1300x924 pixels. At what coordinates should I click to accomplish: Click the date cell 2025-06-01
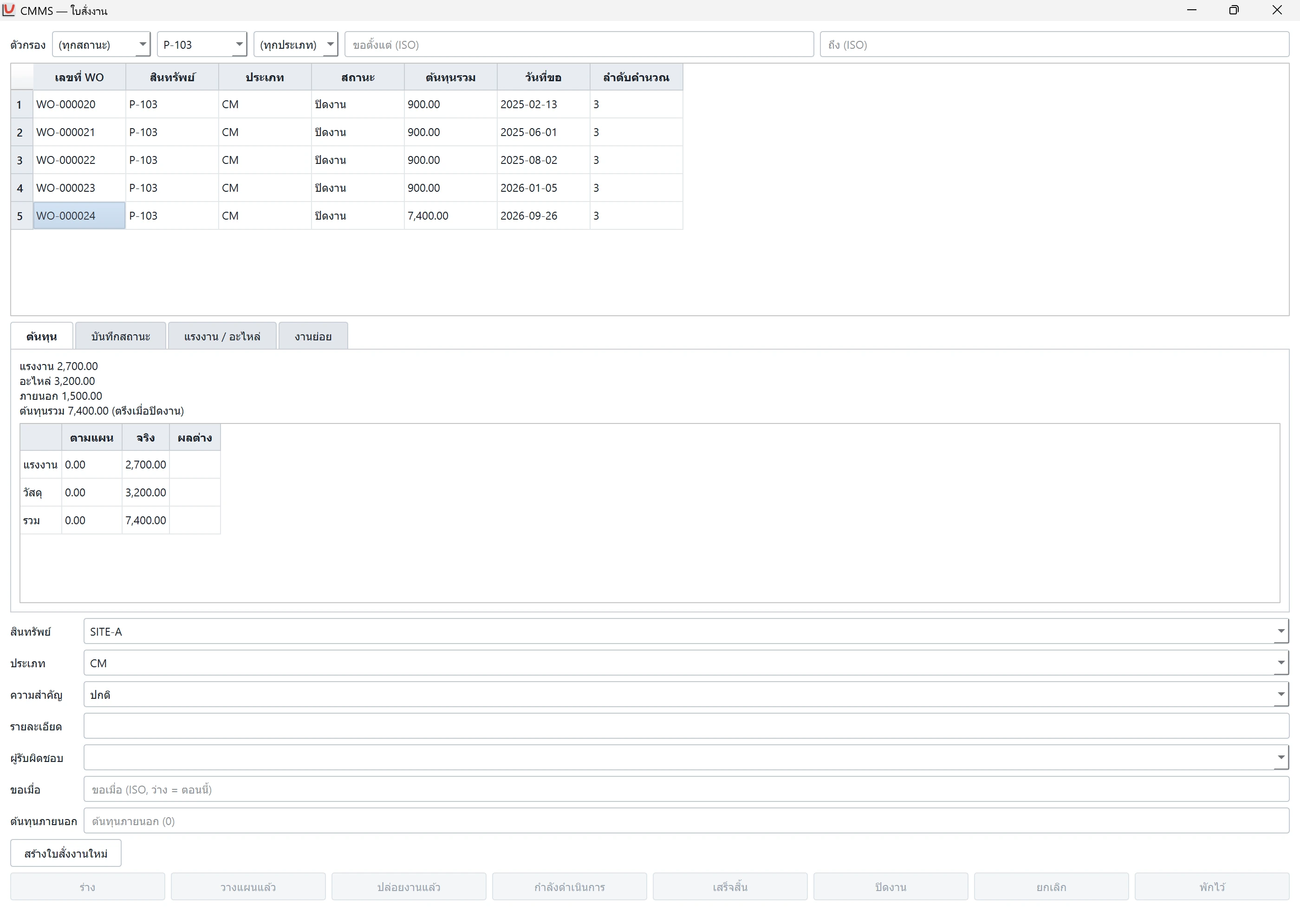coord(543,132)
